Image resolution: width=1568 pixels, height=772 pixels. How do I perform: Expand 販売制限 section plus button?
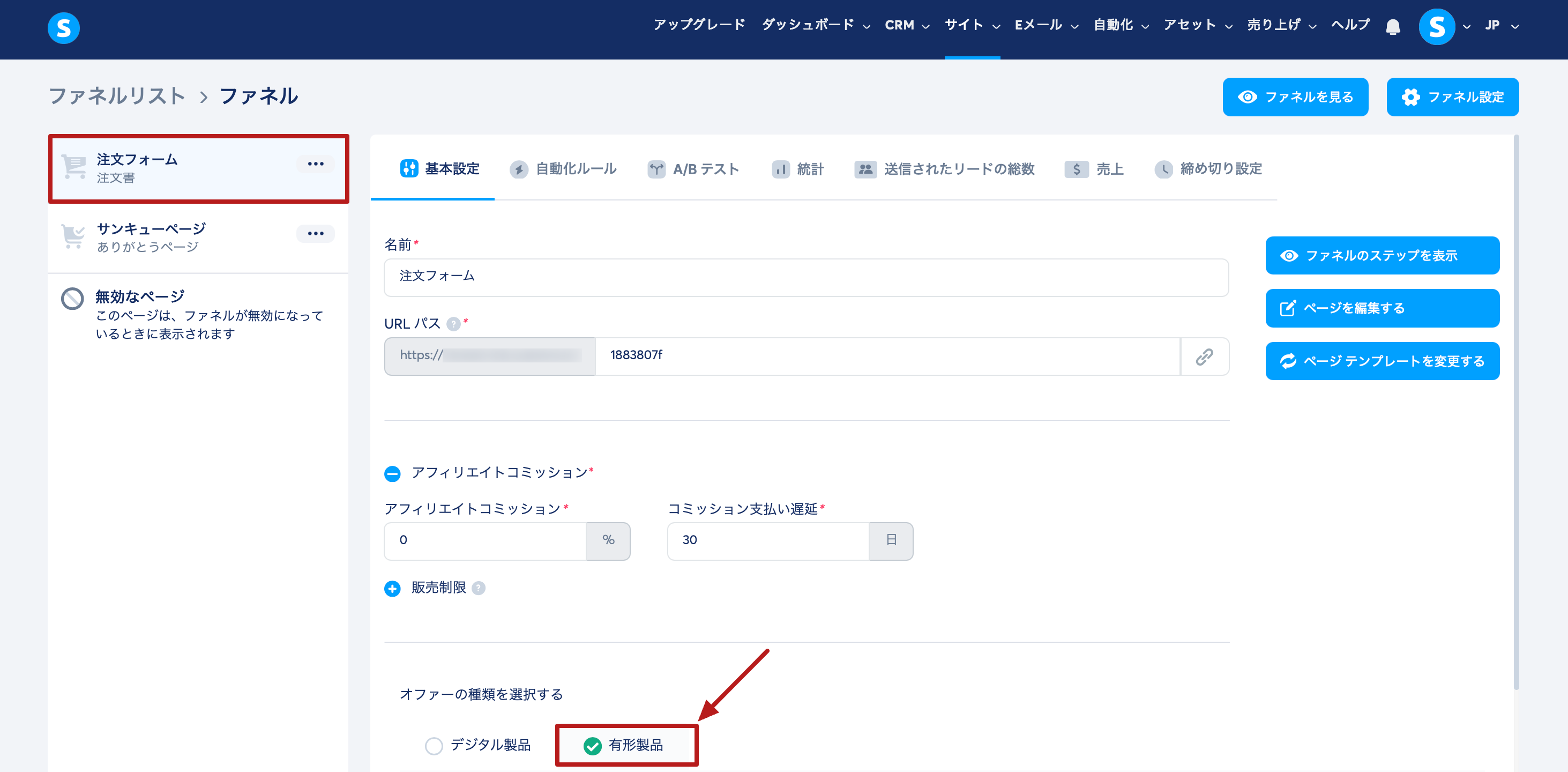tap(393, 589)
